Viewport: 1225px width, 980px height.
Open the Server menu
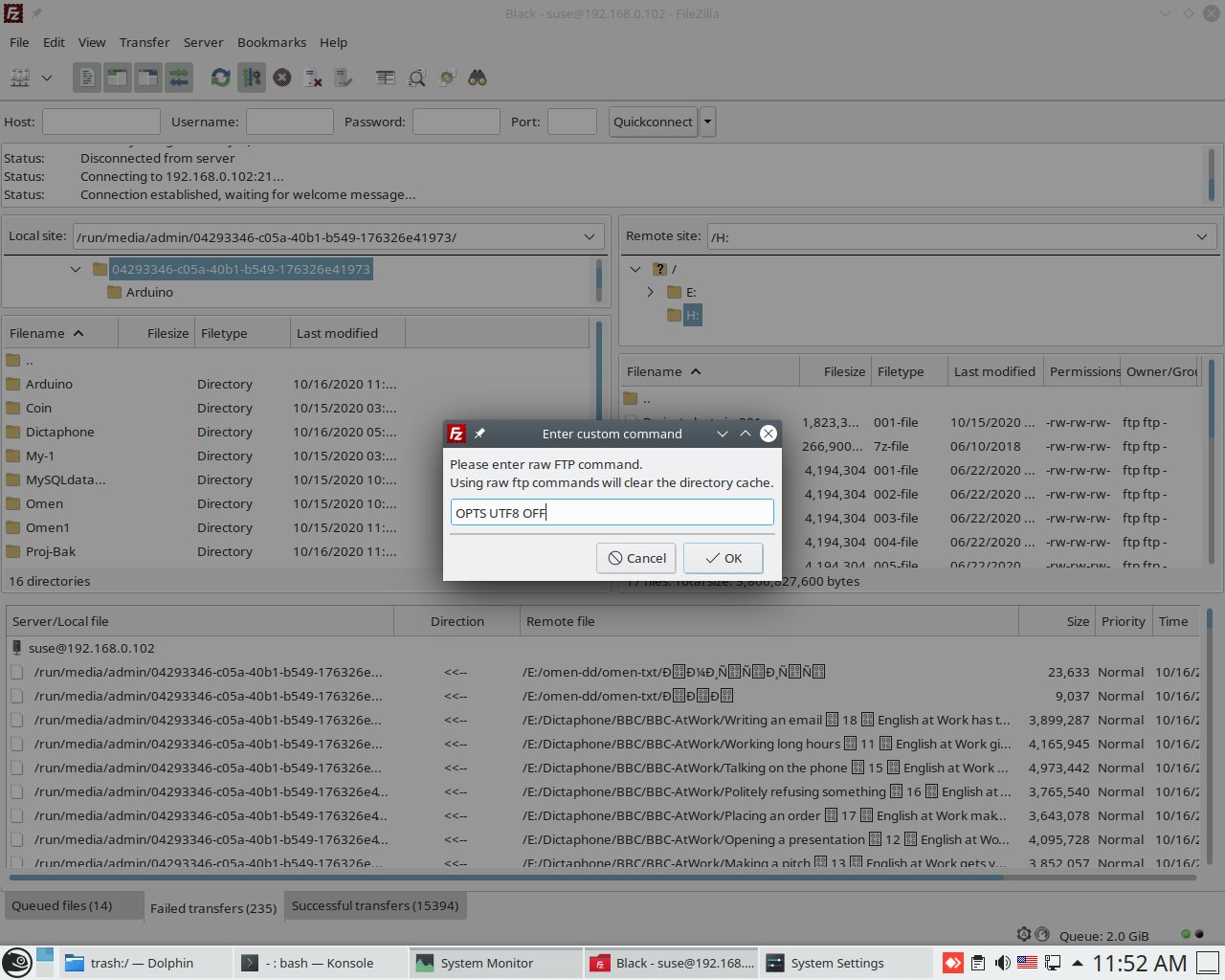[203, 42]
